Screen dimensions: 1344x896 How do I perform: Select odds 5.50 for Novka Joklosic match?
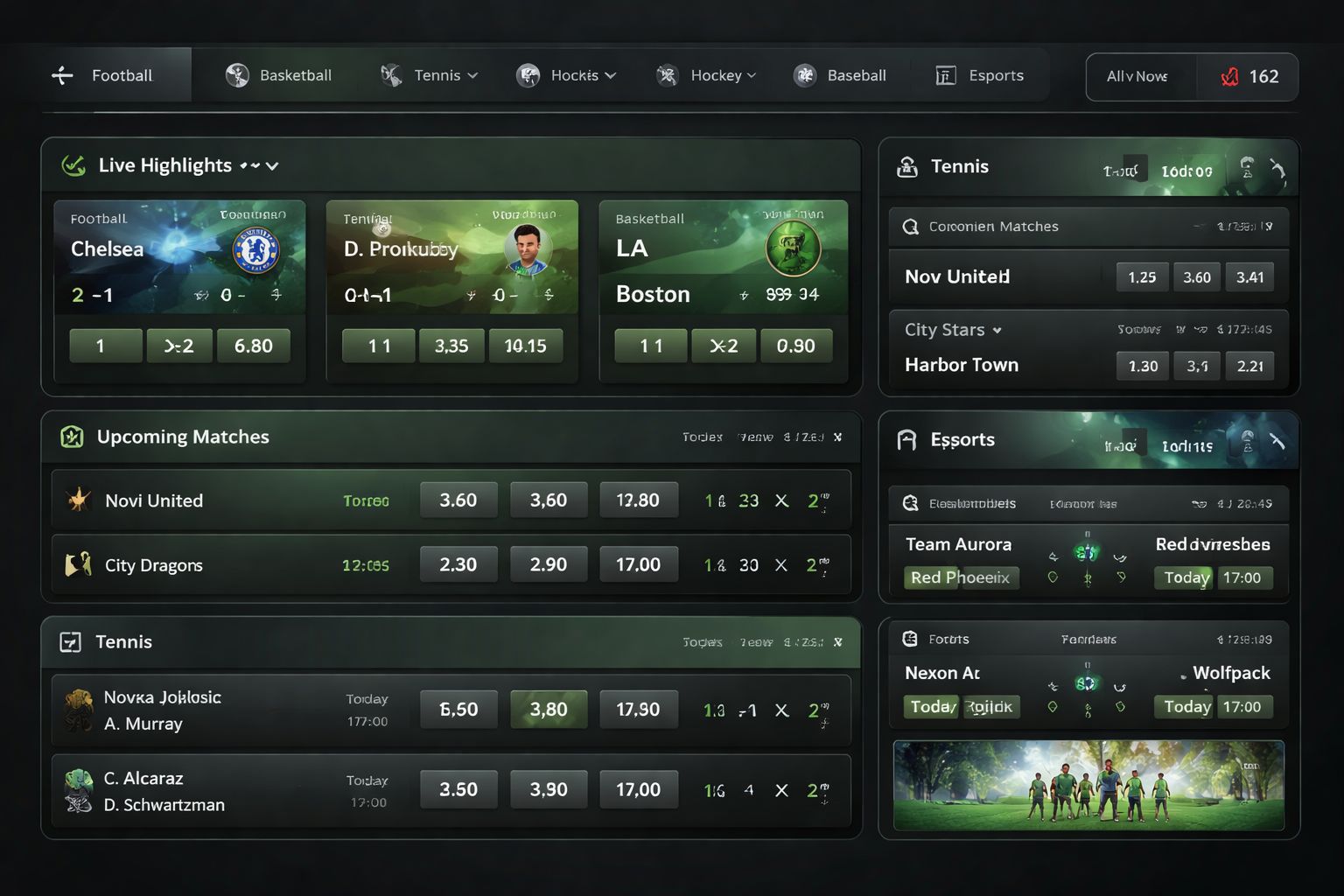click(458, 709)
